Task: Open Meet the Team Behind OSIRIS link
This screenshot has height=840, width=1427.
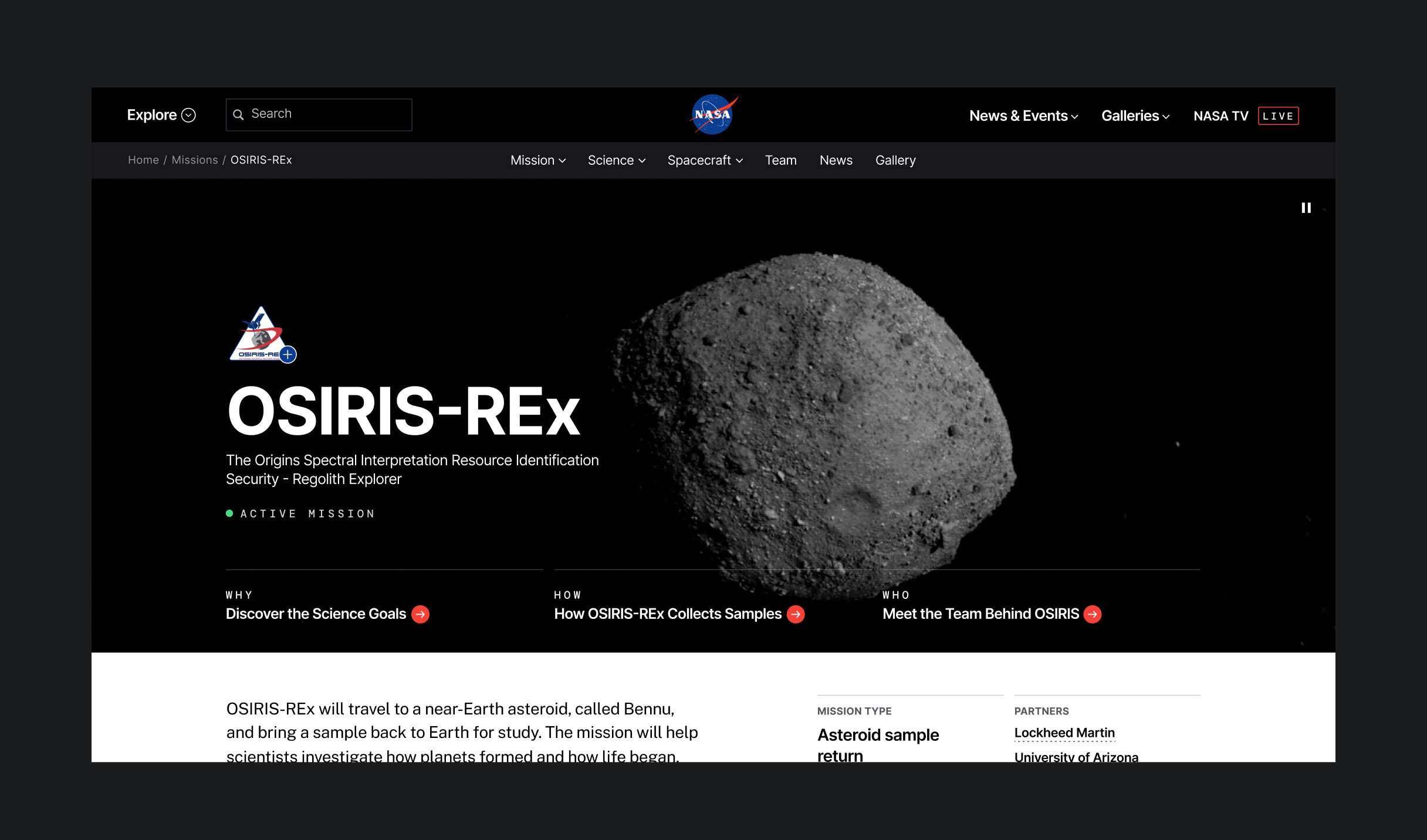Action: (x=980, y=614)
